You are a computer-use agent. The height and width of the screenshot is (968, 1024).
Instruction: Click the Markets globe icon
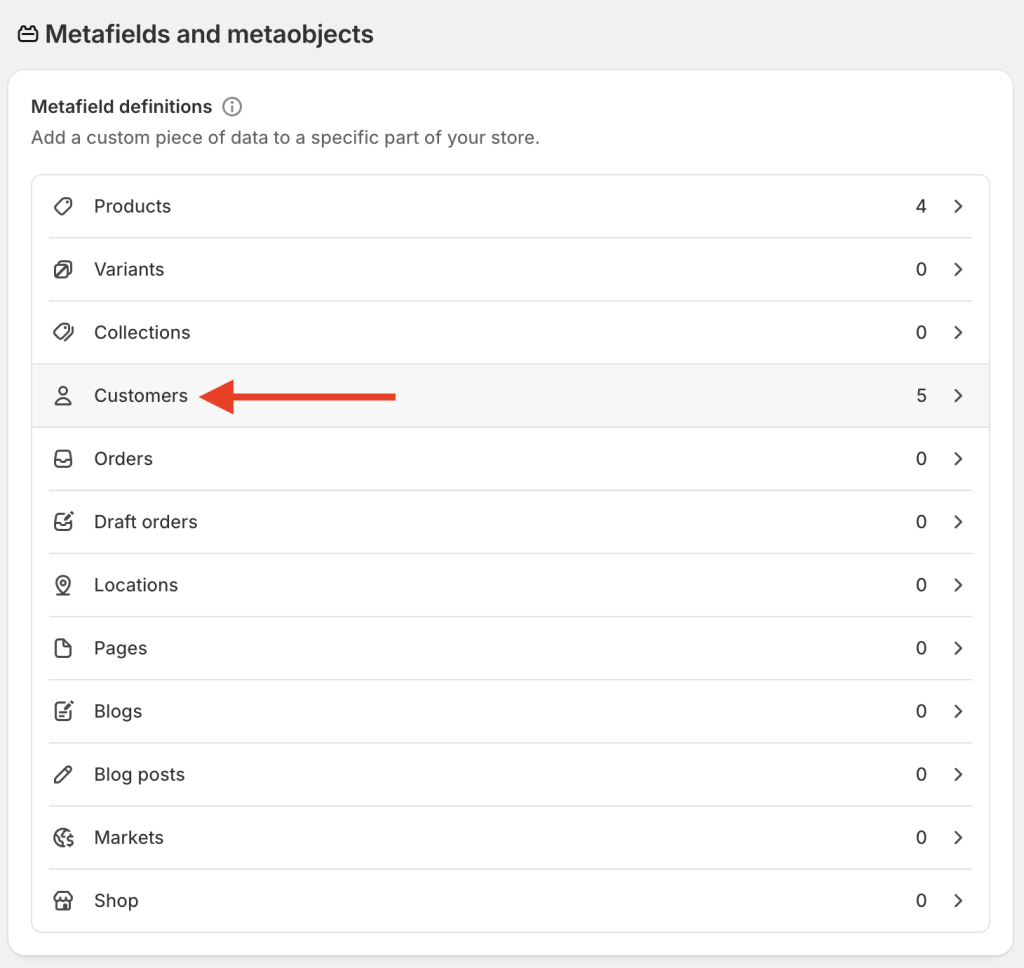pos(63,837)
